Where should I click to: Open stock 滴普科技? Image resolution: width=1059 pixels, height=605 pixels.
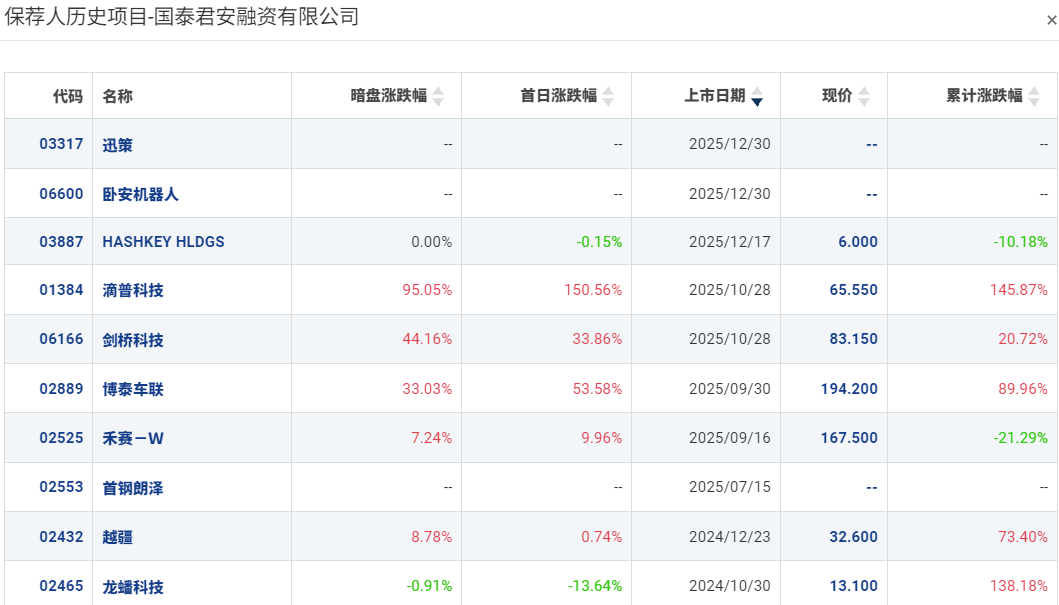[x=133, y=290]
